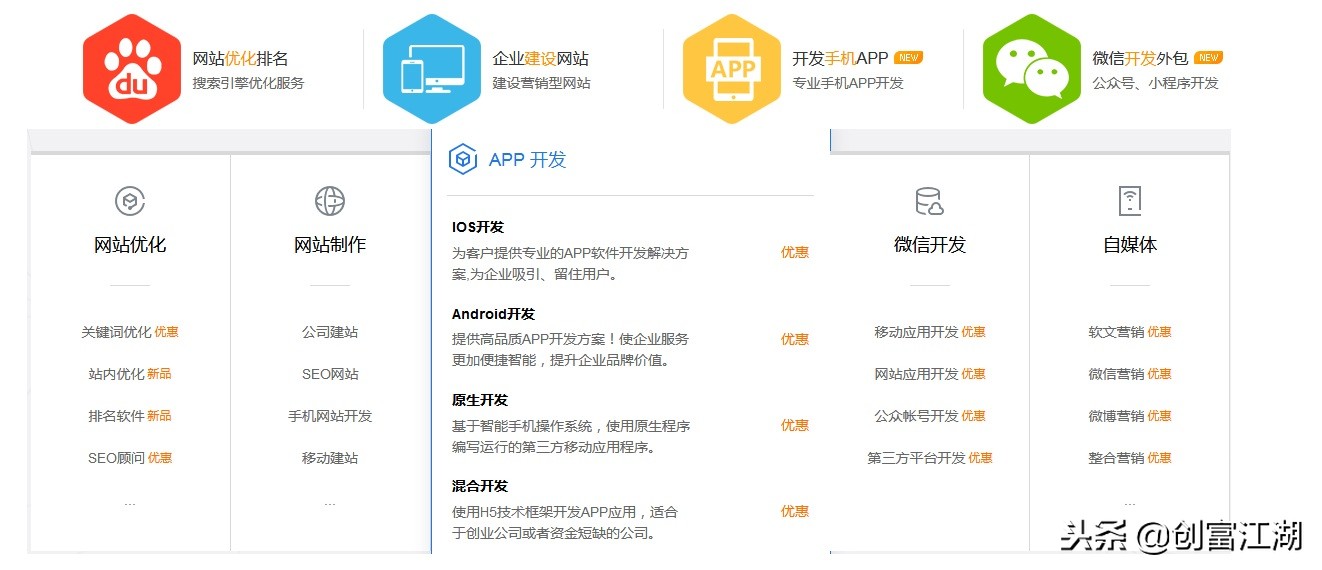Viewport: 1322px width, 570px height.
Task: Open 微博营销 link
Action: [1116, 416]
